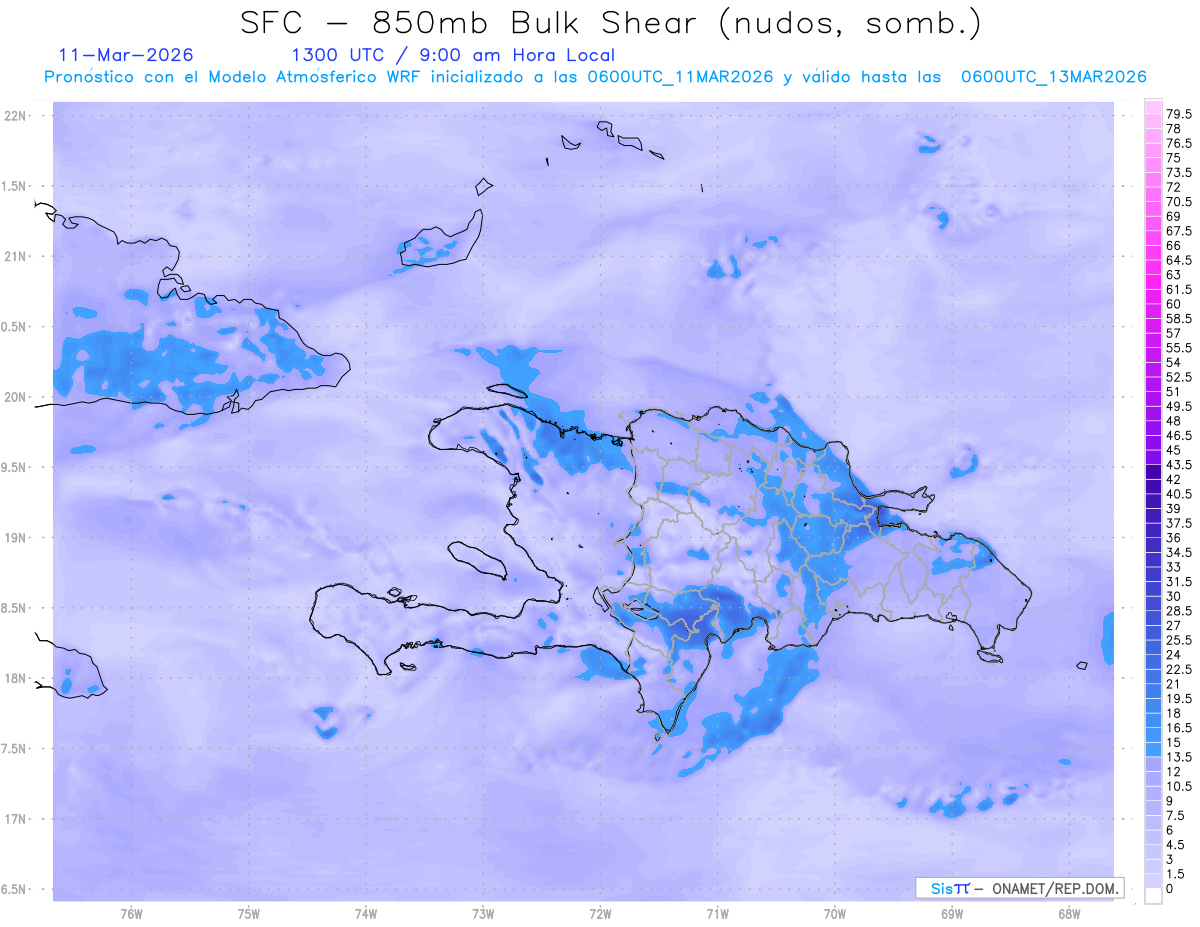Select the pale pink swatch above 79.5
Viewport: 1200px width, 927px height.
[1153, 107]
